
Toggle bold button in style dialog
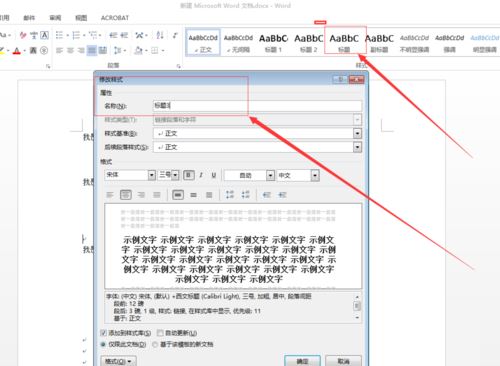[x=189, y=175]
